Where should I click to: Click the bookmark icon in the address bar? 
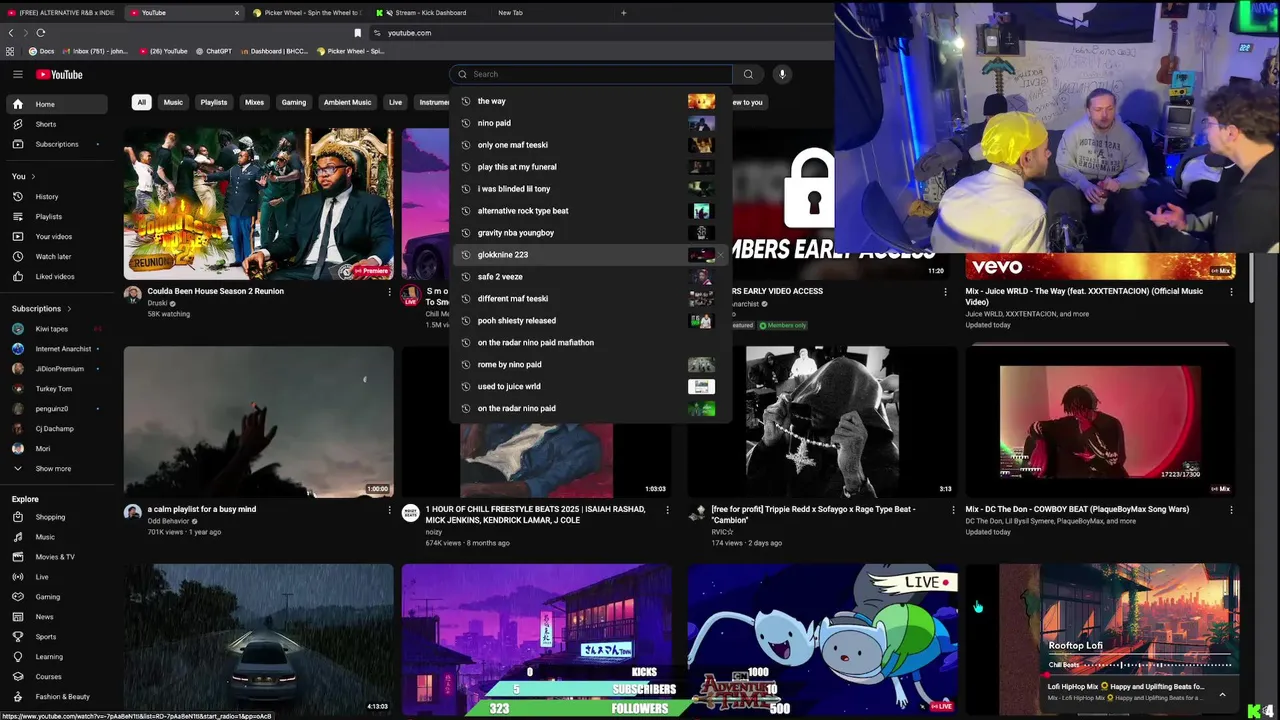(x=358, y=33)
